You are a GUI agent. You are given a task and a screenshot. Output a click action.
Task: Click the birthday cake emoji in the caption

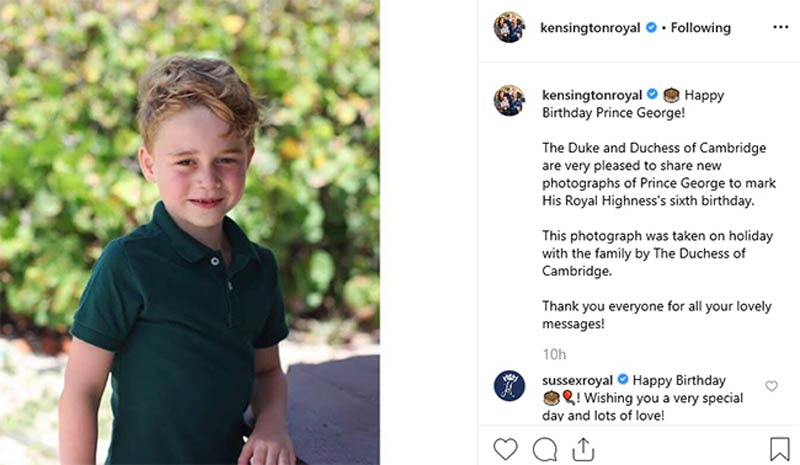tap(671, 95)
